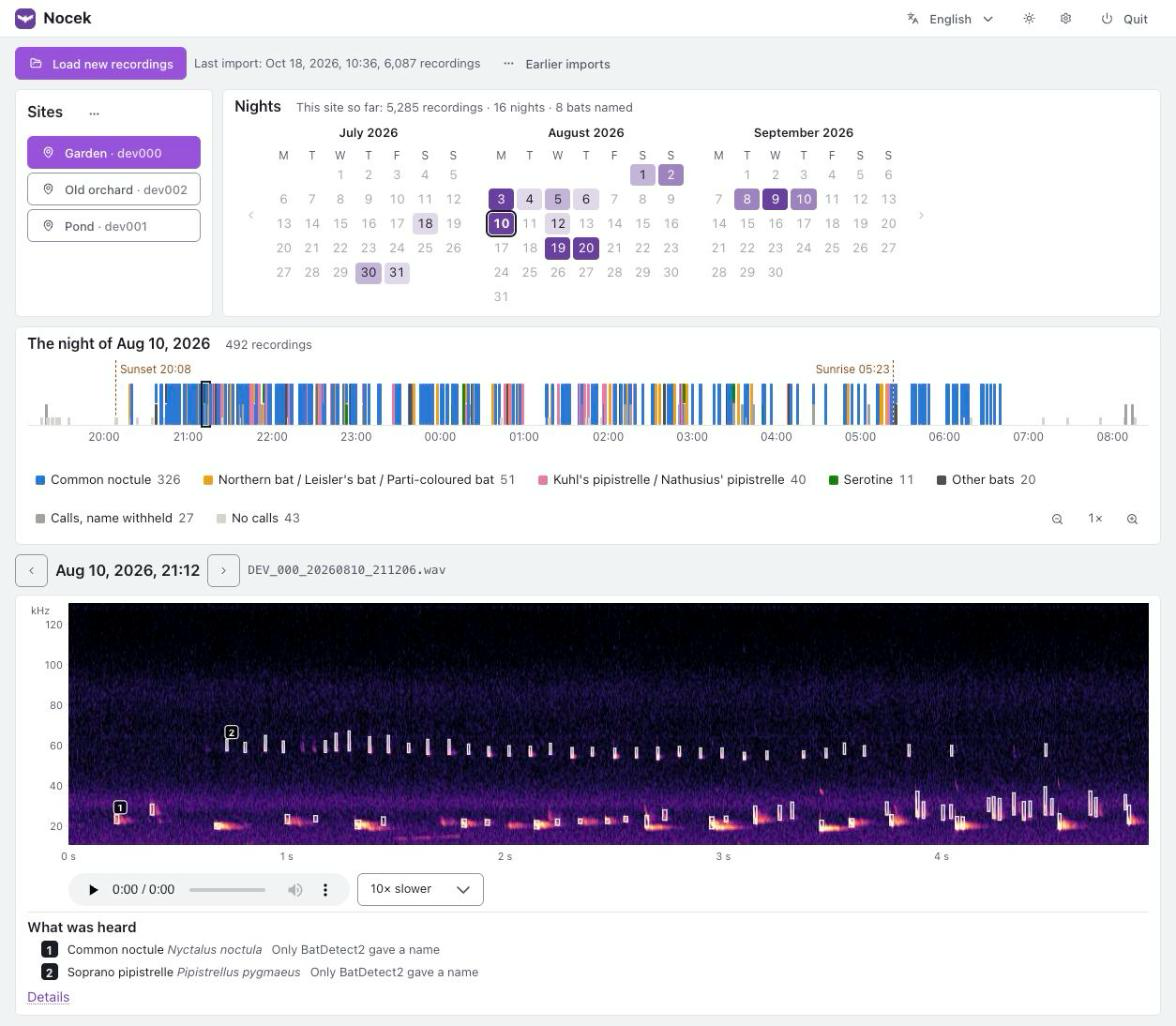
Task: Select the Garden · dev000 site
Action: (114, 152)
